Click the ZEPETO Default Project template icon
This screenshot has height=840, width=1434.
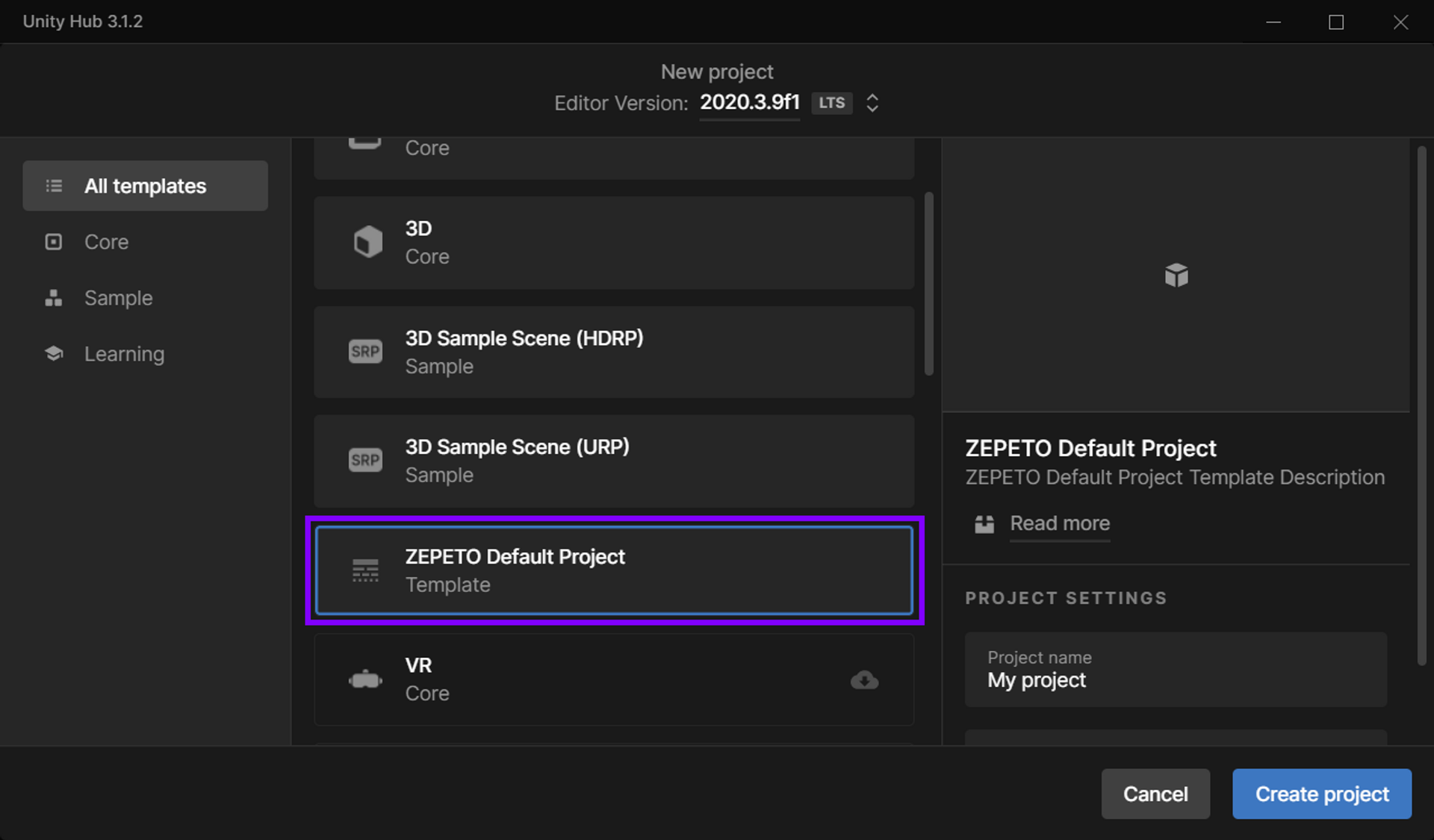365,570
